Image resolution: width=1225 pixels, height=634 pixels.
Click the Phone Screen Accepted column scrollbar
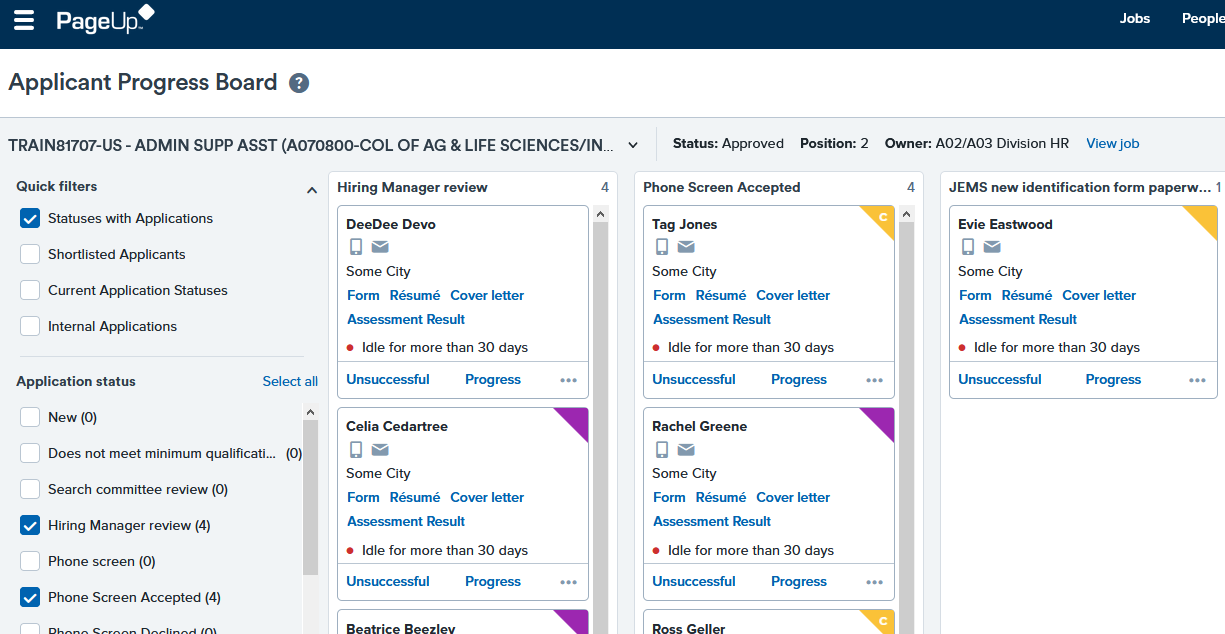click(907, 427)
